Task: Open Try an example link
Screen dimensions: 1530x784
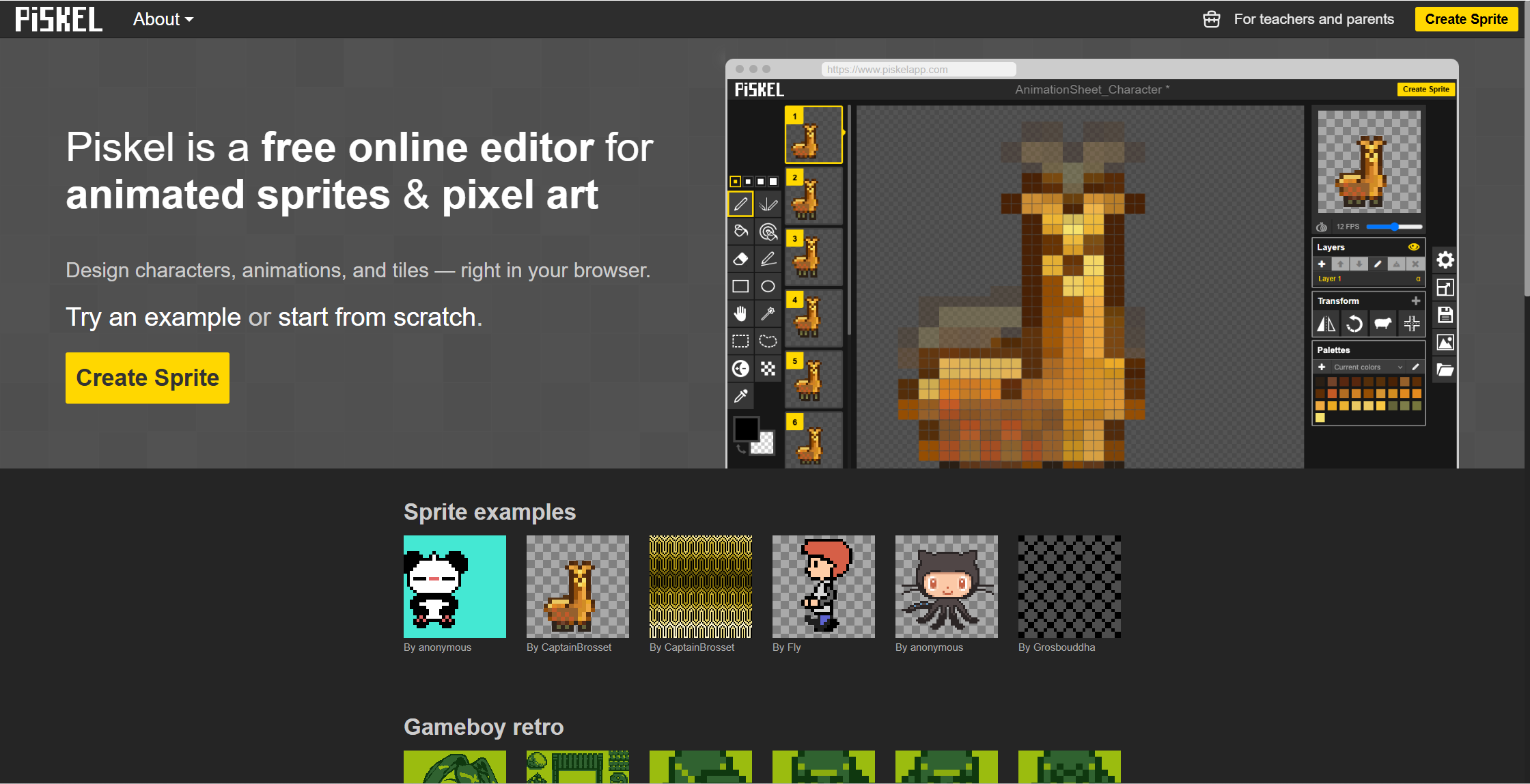Action: click(153, 318)
